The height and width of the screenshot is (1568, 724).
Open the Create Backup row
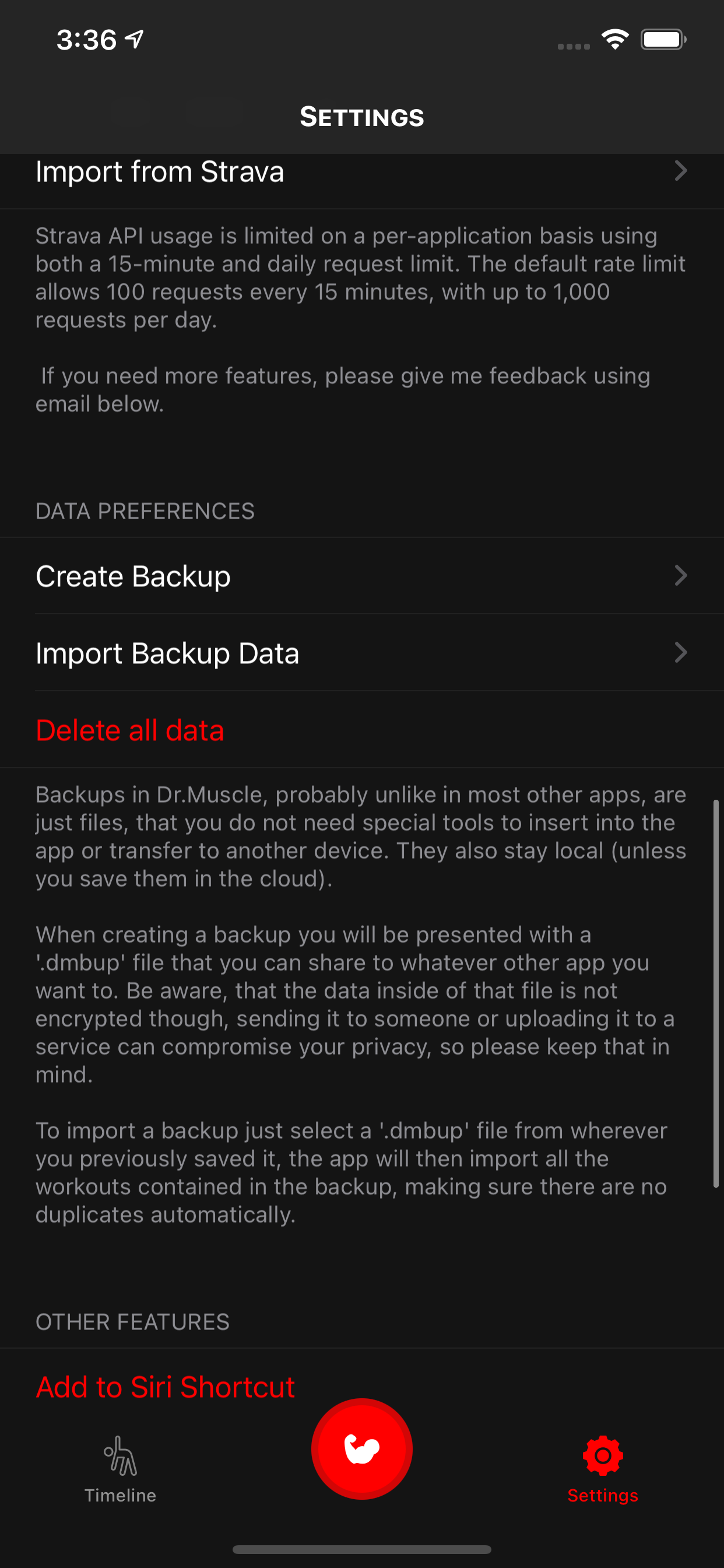[362, 576]
